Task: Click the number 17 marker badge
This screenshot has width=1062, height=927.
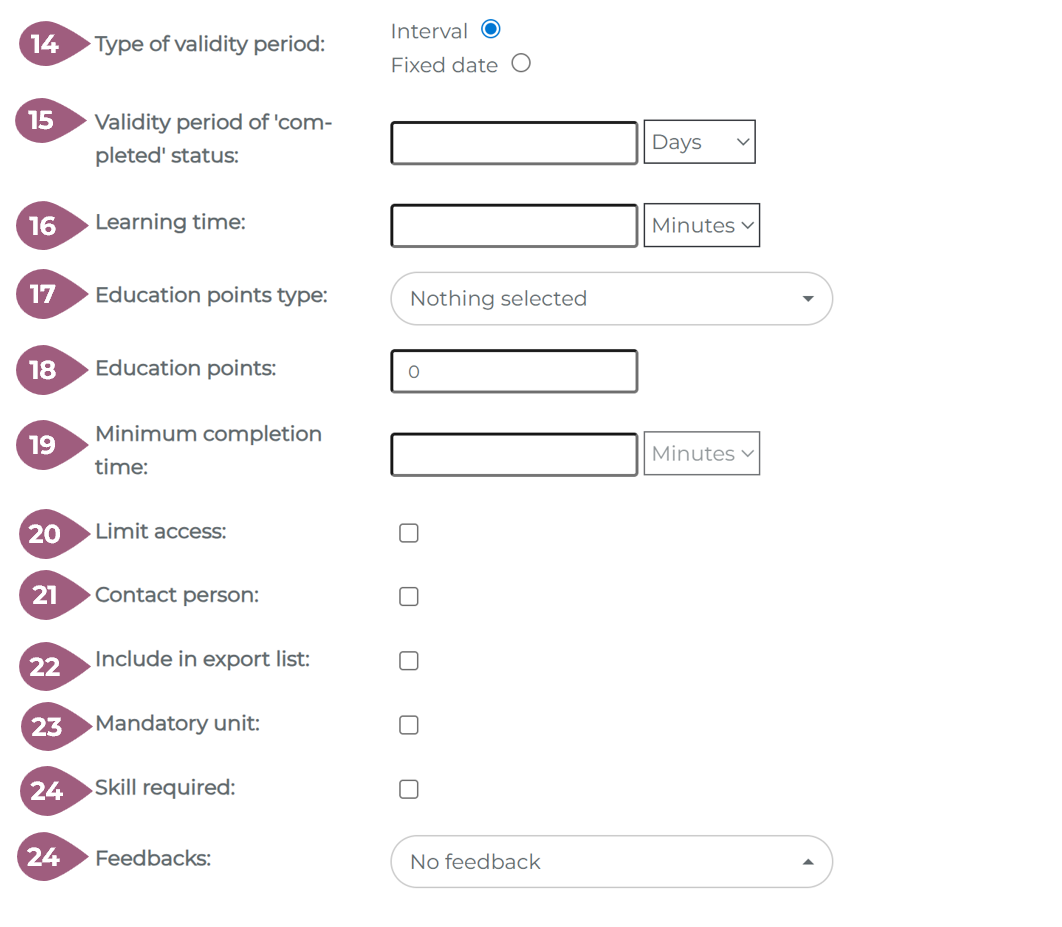Action: pyautogui.click(x=43, y=296)
